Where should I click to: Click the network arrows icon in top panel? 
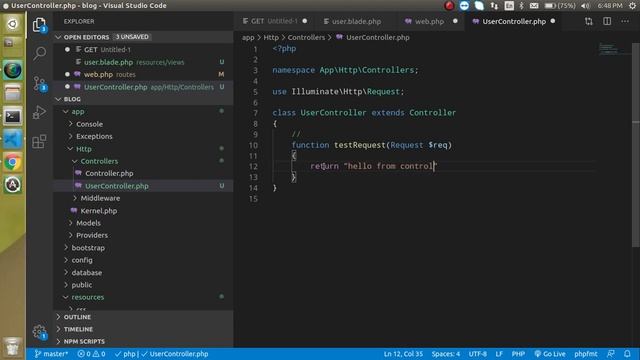pos(494,5)
